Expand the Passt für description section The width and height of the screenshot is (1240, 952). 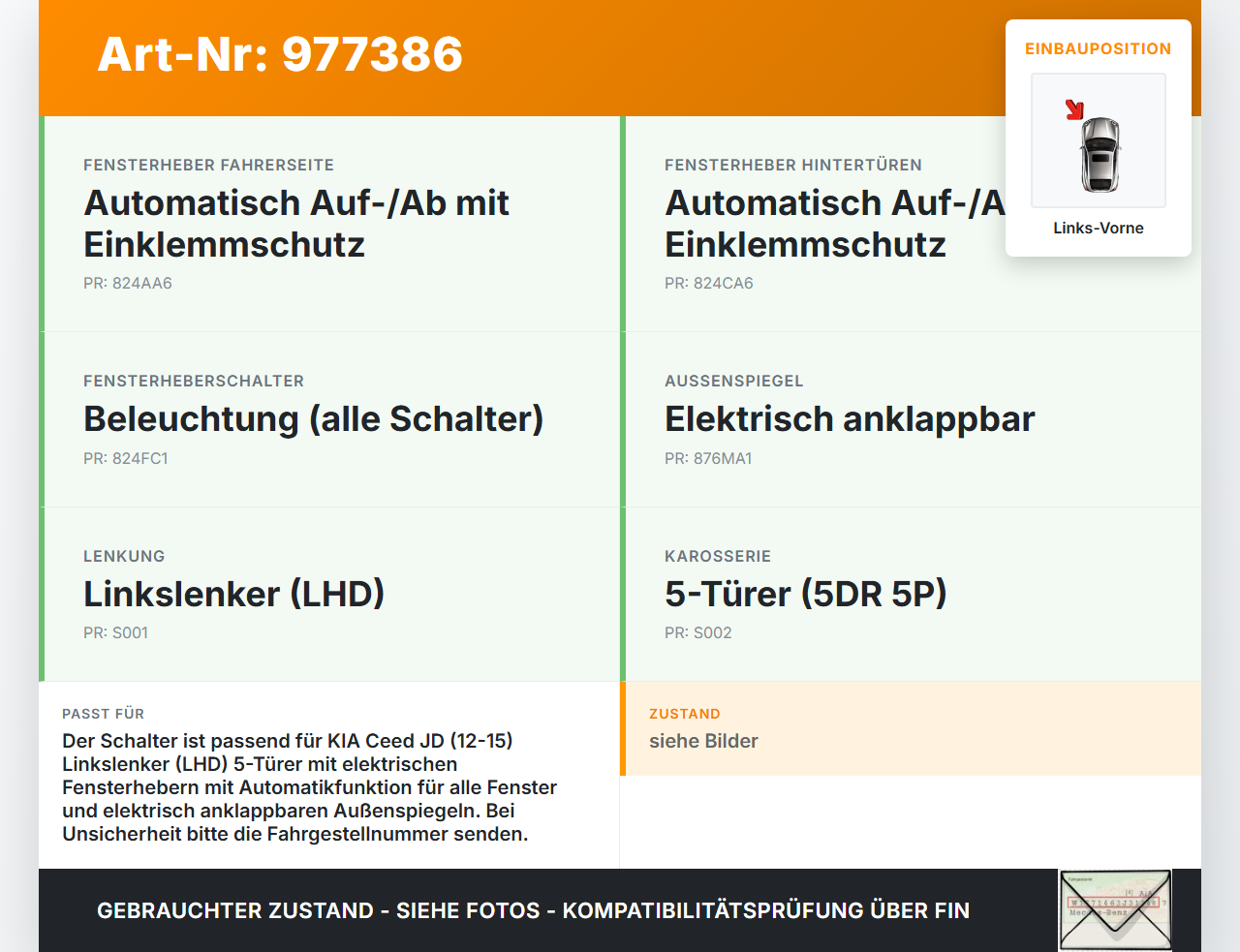point(329,775)
